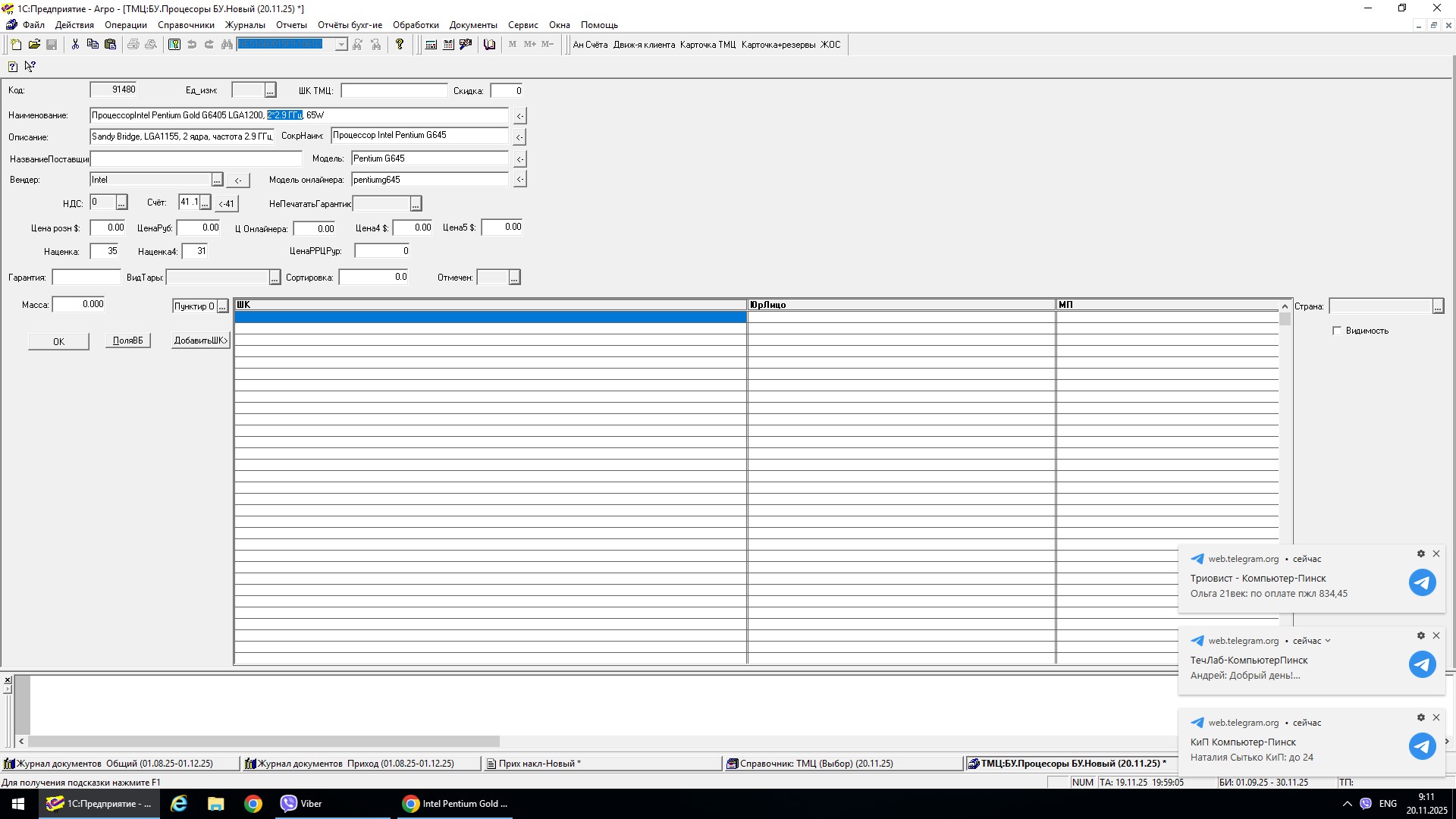Click the Paste clipboard icon
This screenshot has width=1456, height=819.
(x=110, y=45)
